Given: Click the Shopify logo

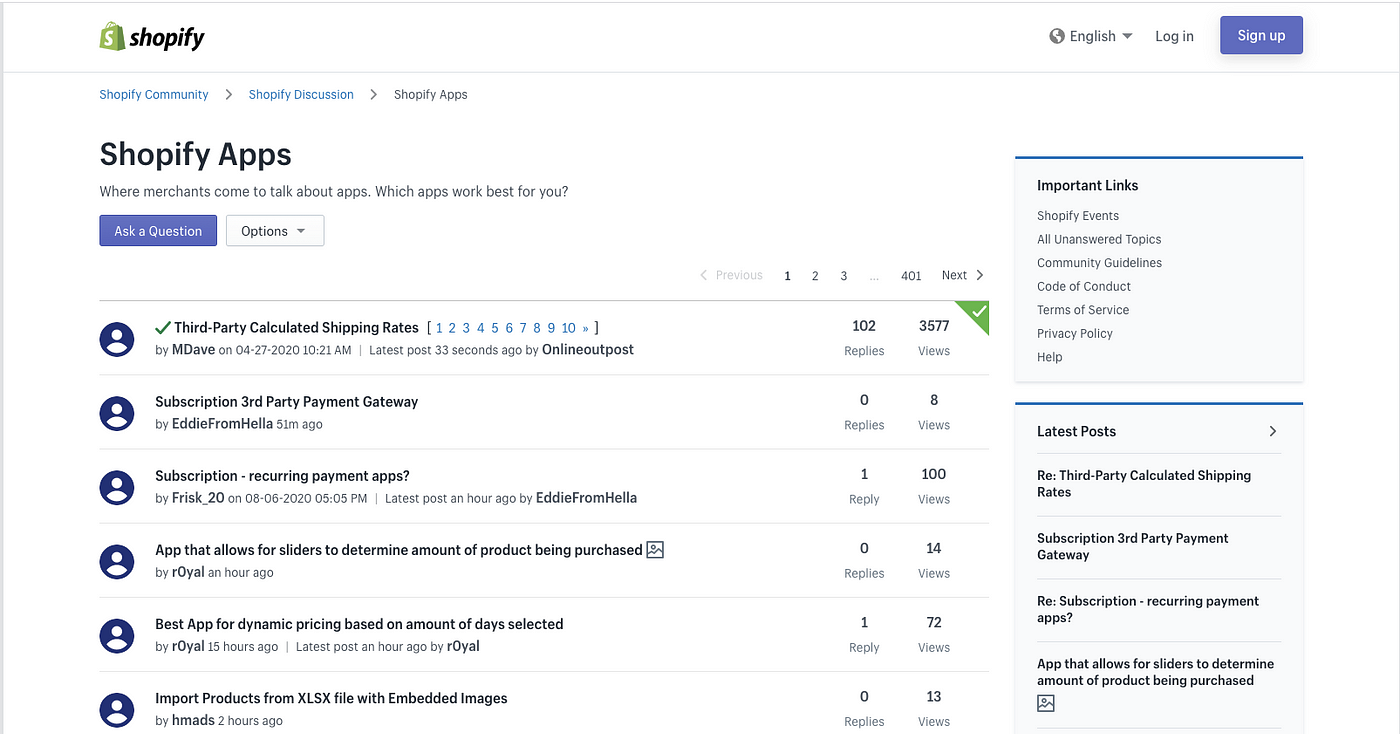Looking at the screenshot, I should pos(152,37).
